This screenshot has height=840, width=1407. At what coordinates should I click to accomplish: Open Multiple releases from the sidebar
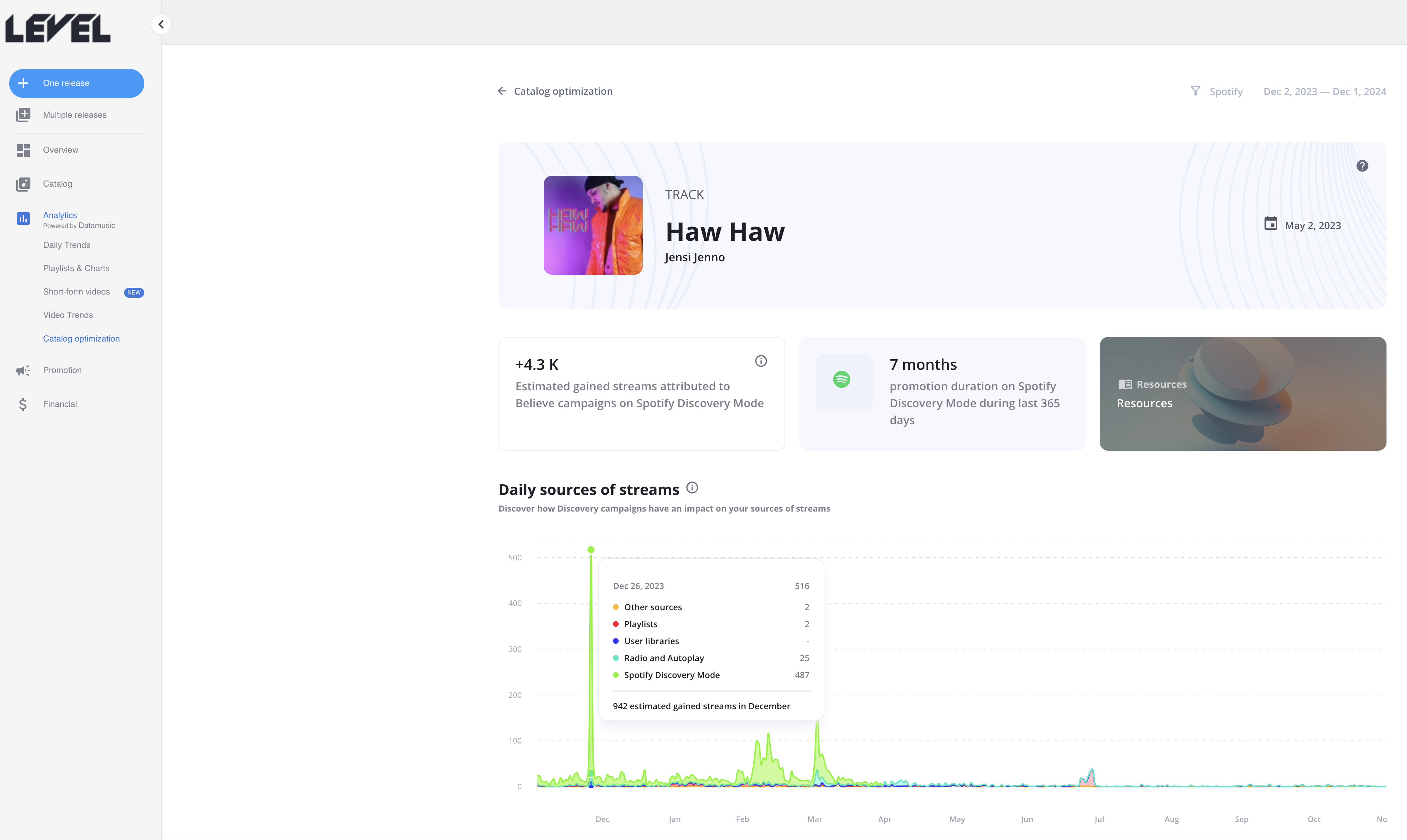point(74,115)
